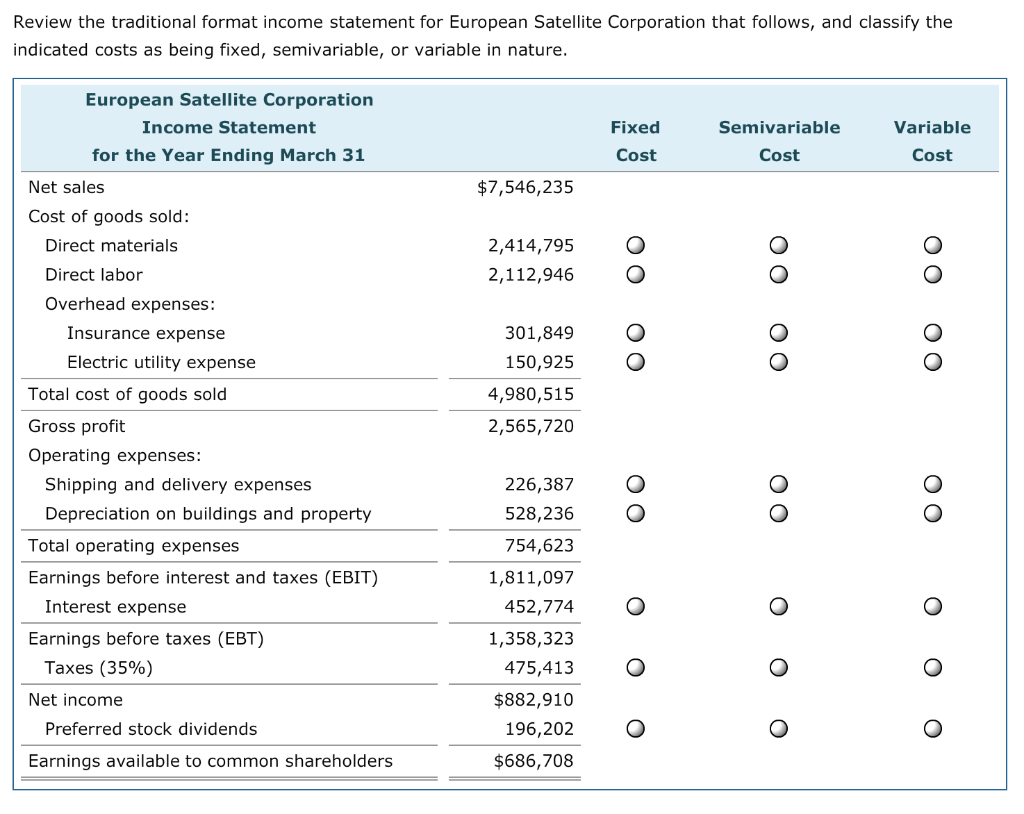Select Fixed for Depreciation on buildings
Image resolution: width=1024 pixels, height=814 pixels.
click(x=636, y=513)
